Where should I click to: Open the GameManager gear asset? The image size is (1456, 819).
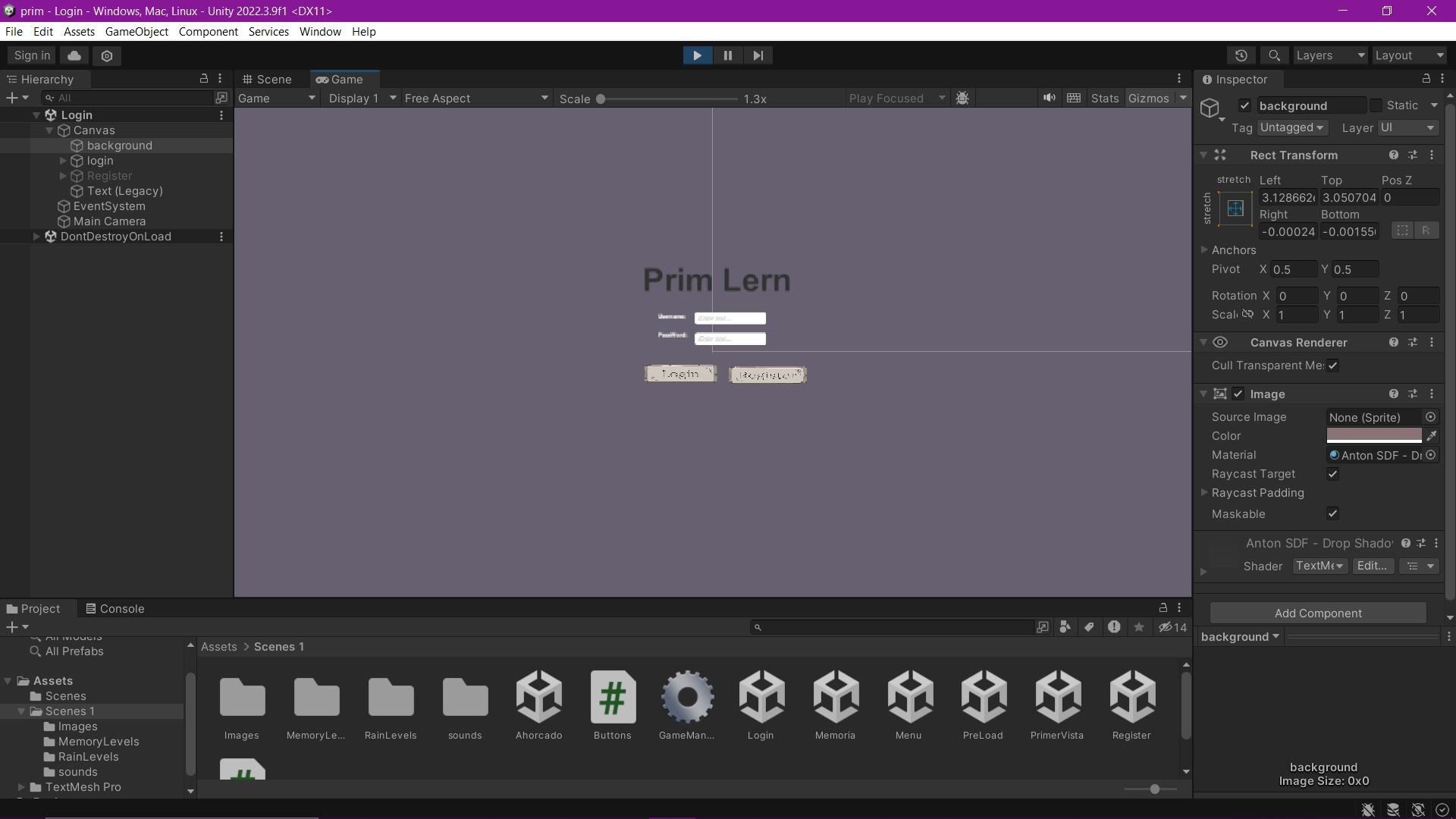click(686, 697)
